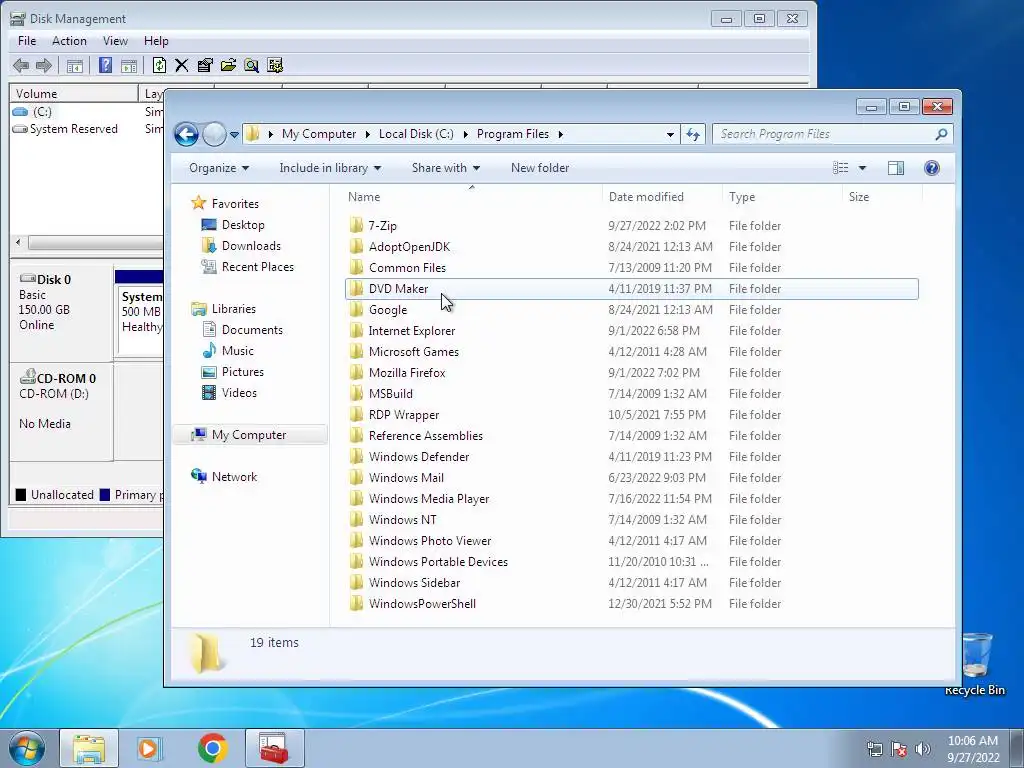
Task: Click the Help icon in Disk Management toolbar
Action: click(105, 65)
